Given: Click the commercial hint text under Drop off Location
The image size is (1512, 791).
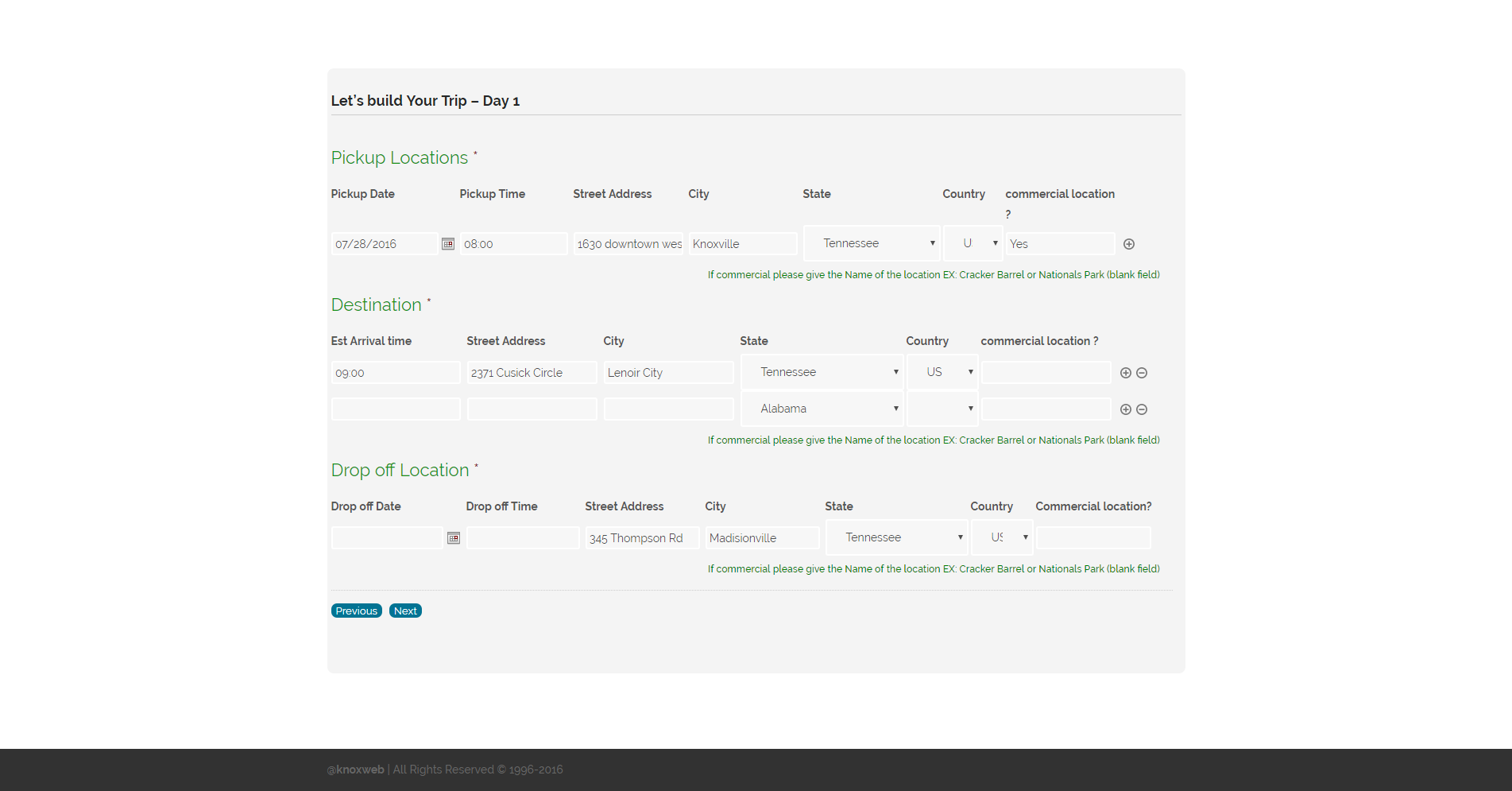Looking at the screenshot, I should point(934,569).
